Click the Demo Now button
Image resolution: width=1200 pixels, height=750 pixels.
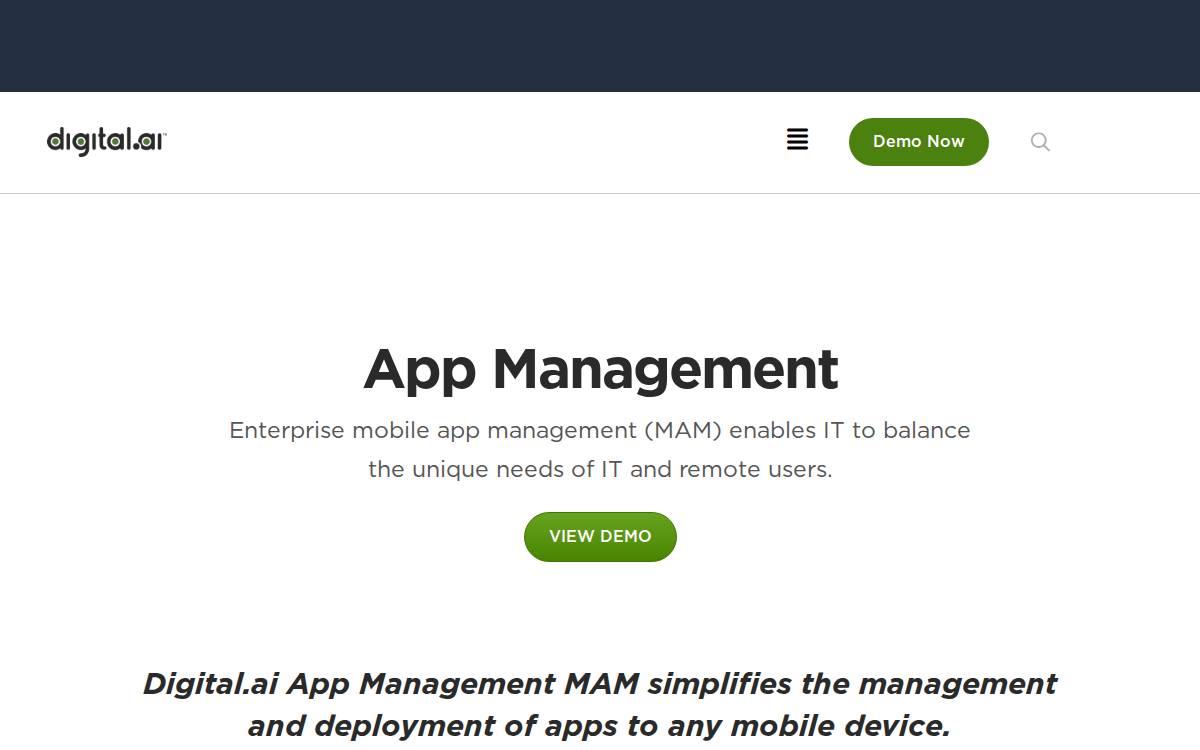click(x=918, y=142)
